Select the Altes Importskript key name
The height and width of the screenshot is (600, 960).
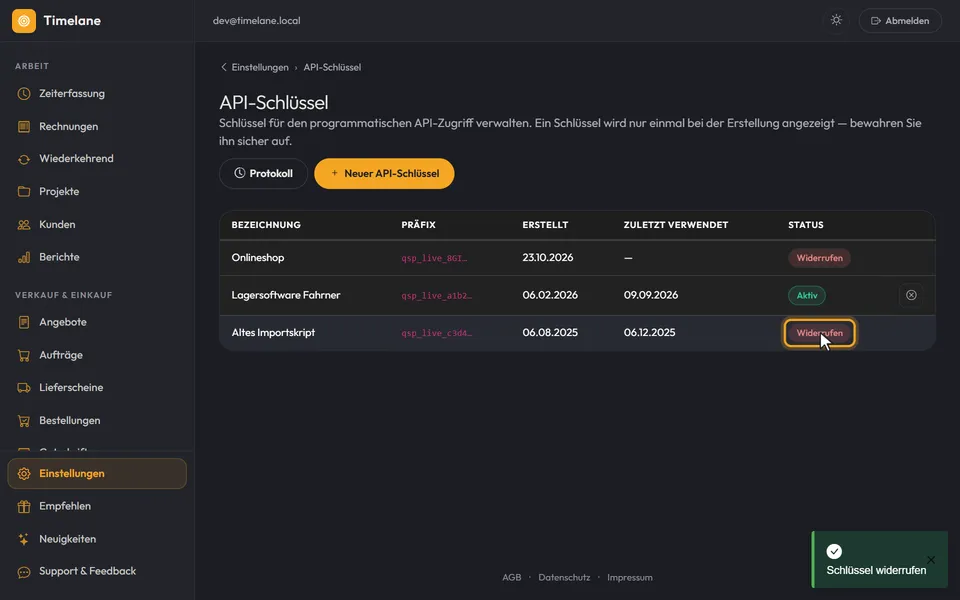tap(273, 332)
